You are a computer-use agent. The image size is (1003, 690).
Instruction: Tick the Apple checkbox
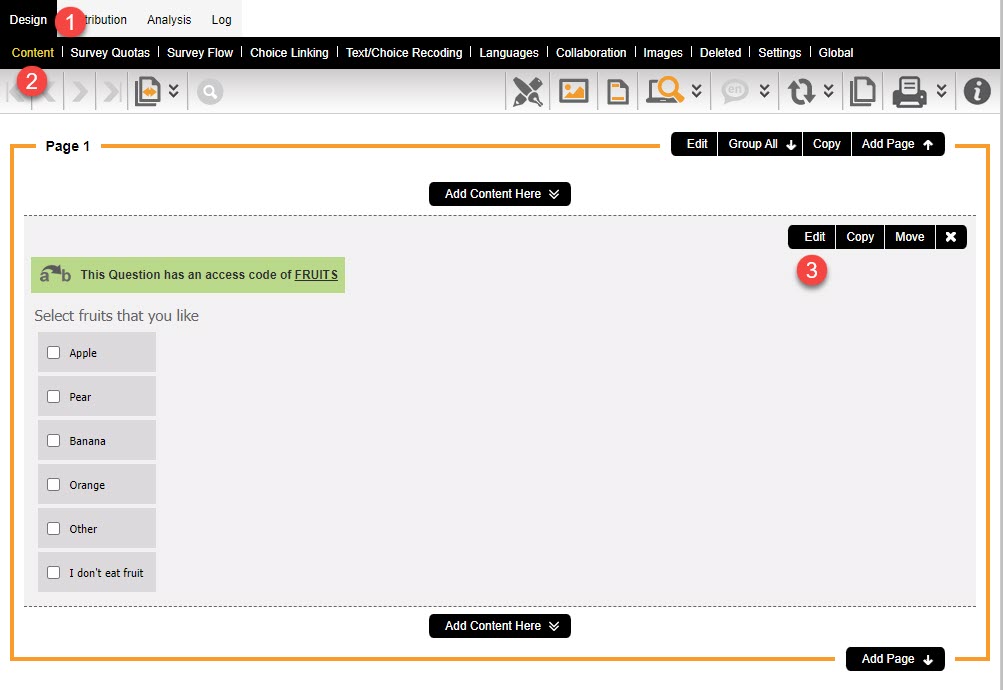coord(54,352)
